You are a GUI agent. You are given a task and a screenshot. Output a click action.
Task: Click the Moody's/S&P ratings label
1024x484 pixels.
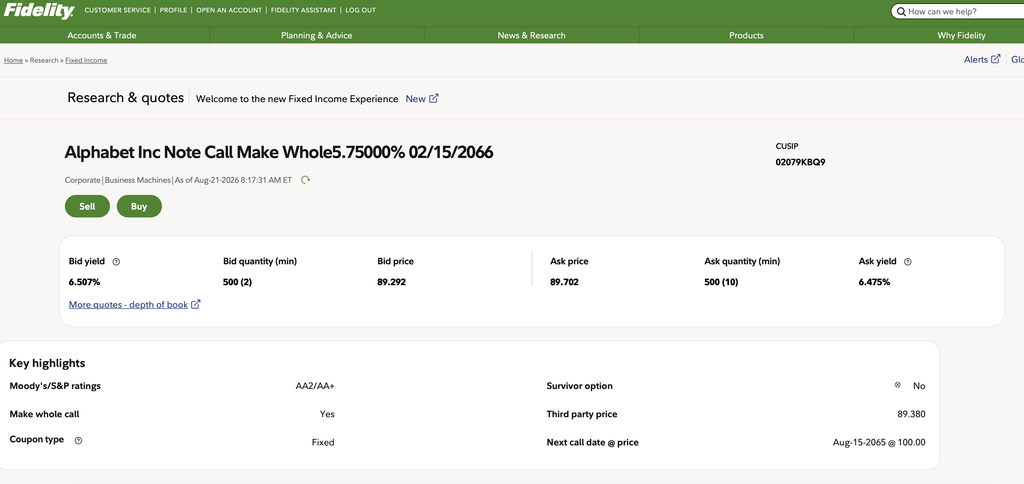pos(55,386)
